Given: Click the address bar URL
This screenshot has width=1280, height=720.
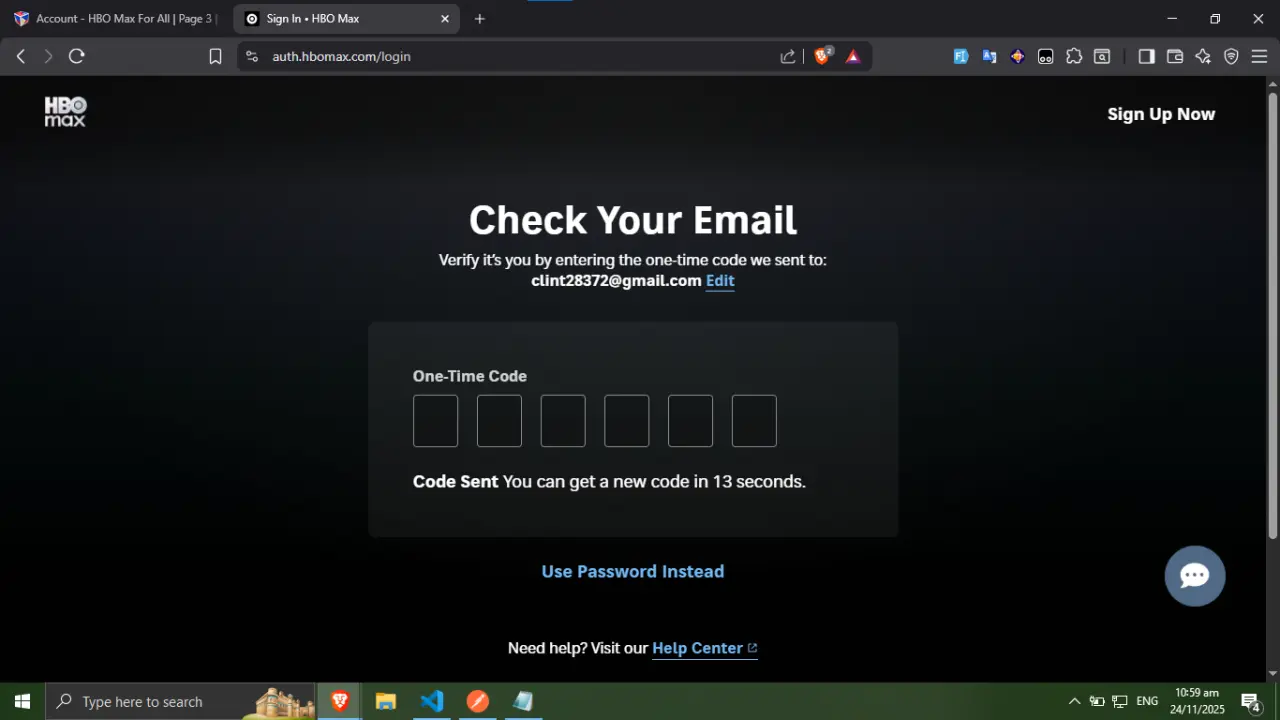Looking at the screenshot, I should coord(341,56).
